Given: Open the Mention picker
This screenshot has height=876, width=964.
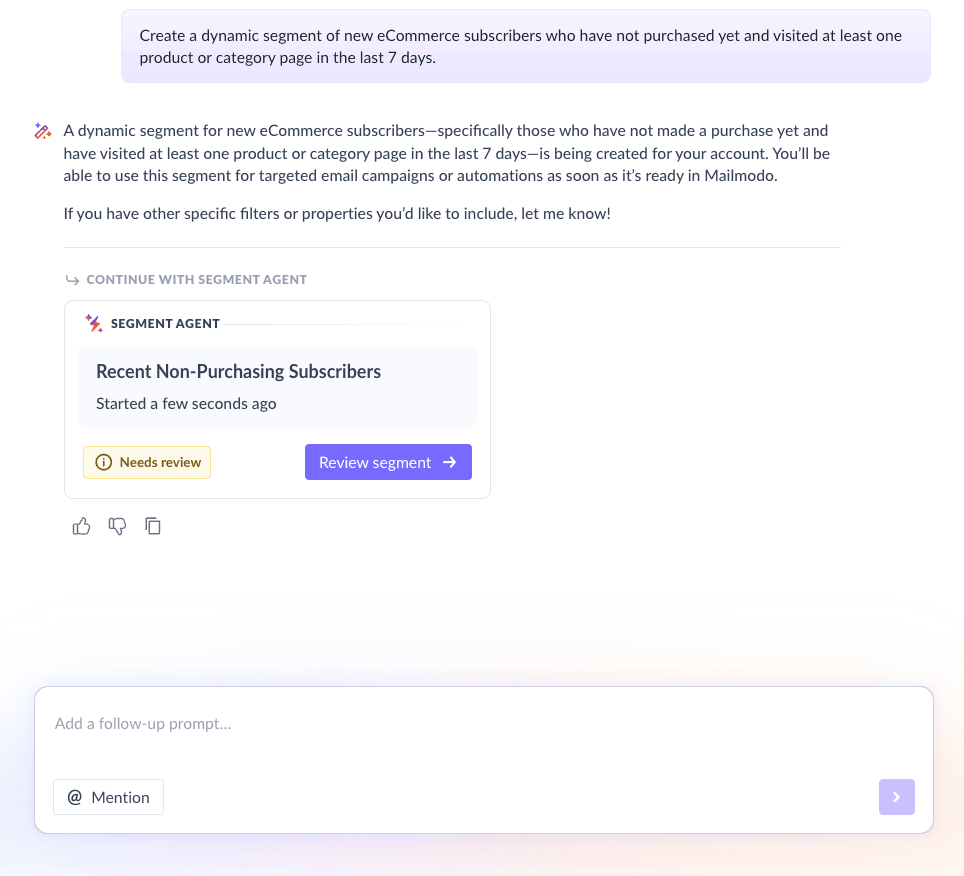Looking at the screenshot, I should 108,797.
